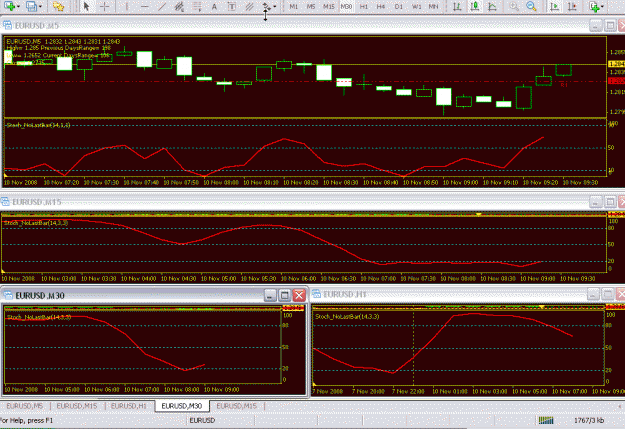The image size is (625, 429).
Task: Expand the Indicators list dropdown arrow
Action: [x=602, y=6]
